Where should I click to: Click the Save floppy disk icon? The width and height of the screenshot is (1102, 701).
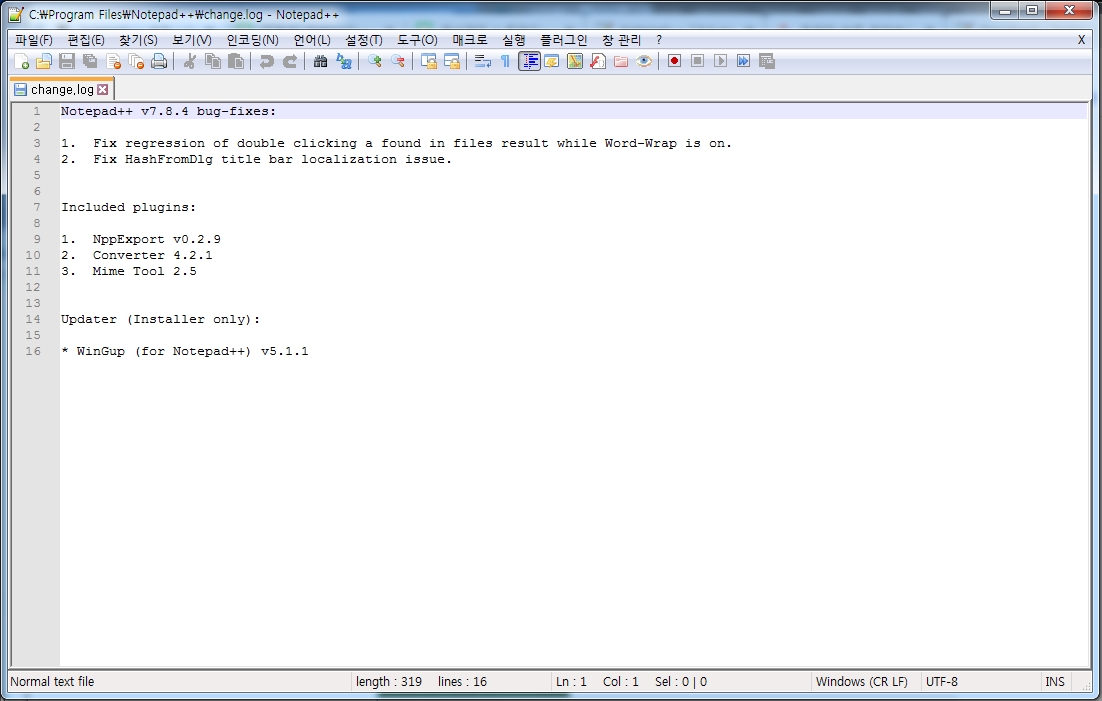(67, 61)
